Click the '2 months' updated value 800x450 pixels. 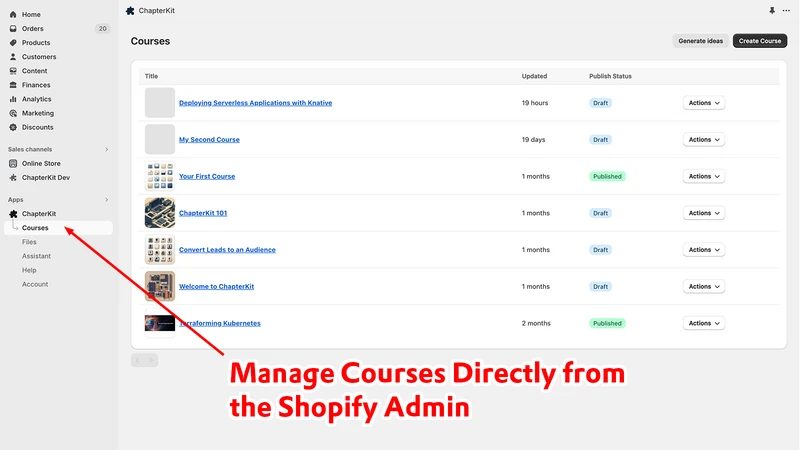[x=536, y=323]
